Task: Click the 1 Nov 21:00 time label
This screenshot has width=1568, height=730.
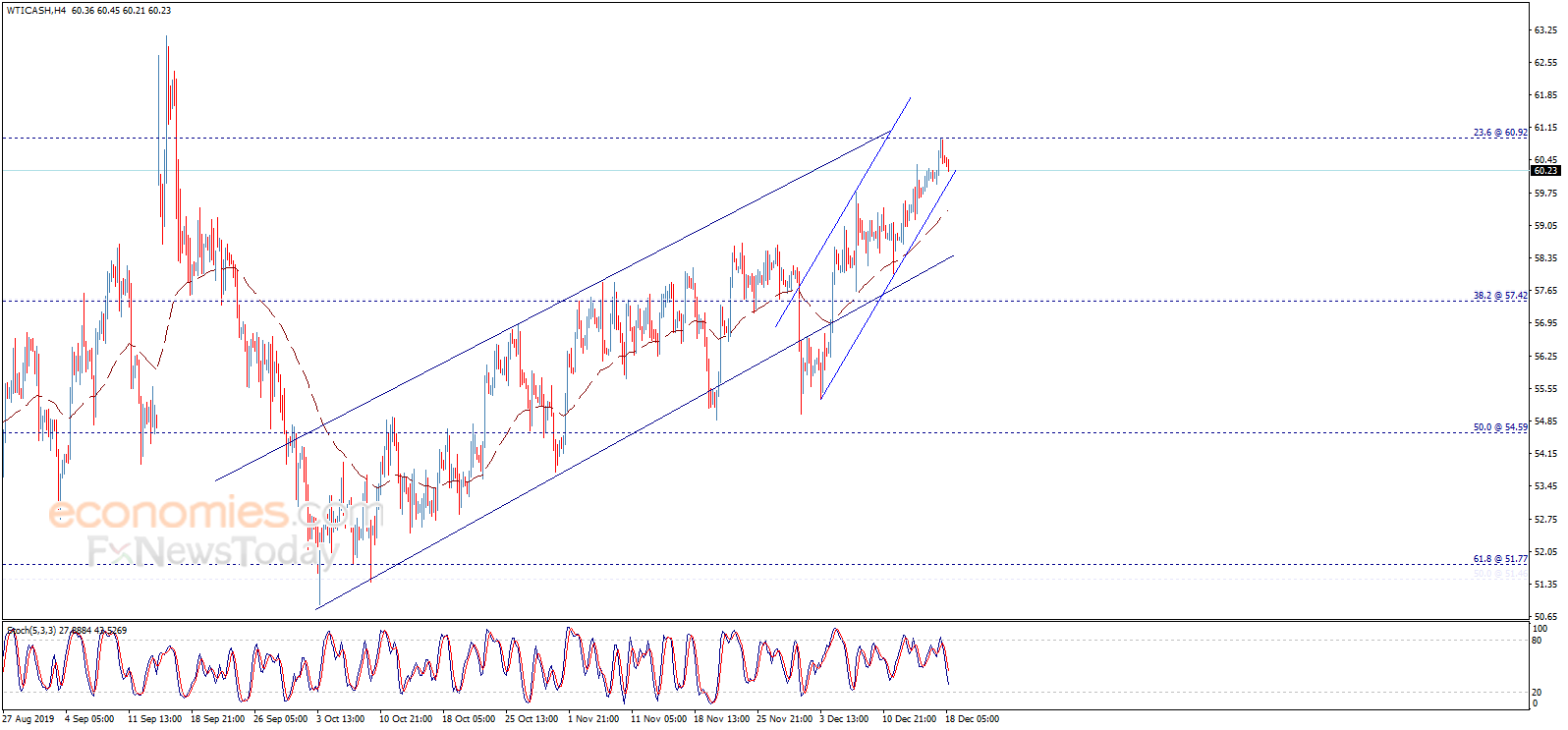Action: pyautogui.click(x=593, y=719)
